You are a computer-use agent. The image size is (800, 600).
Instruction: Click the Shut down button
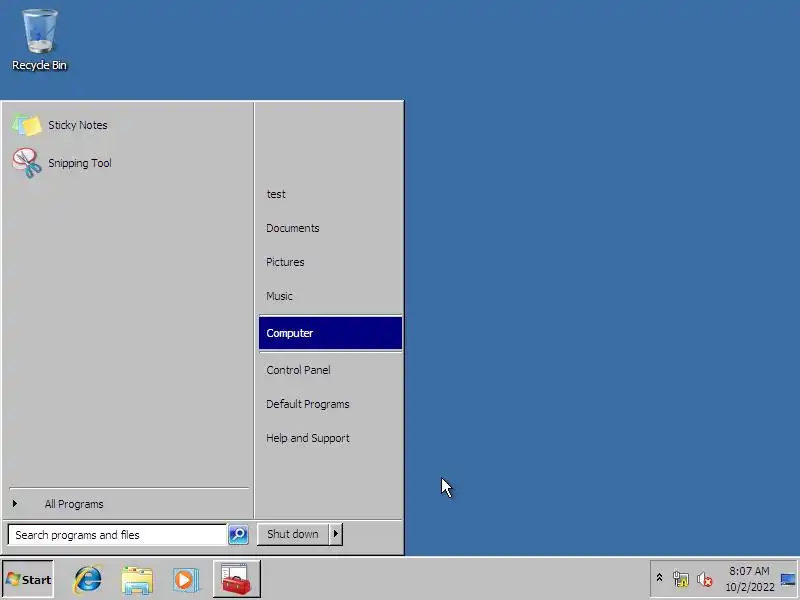click(293, 534)
